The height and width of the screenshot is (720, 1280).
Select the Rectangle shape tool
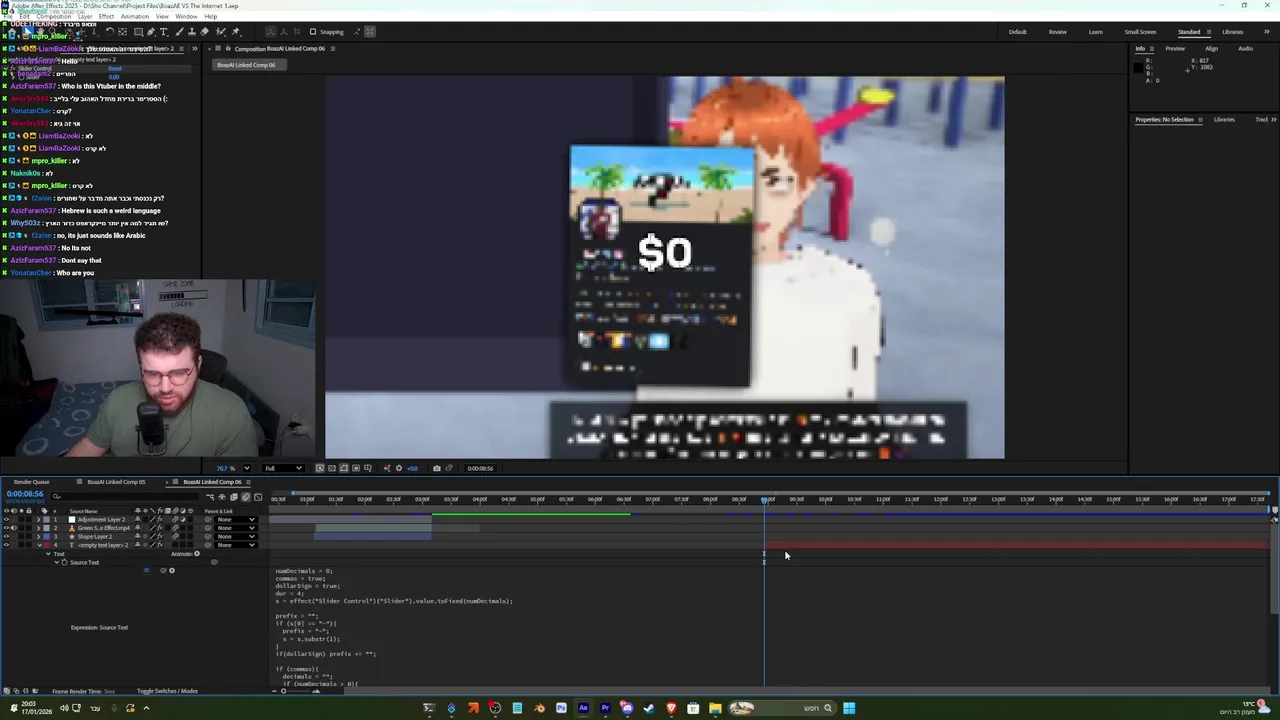pos(138,32)
